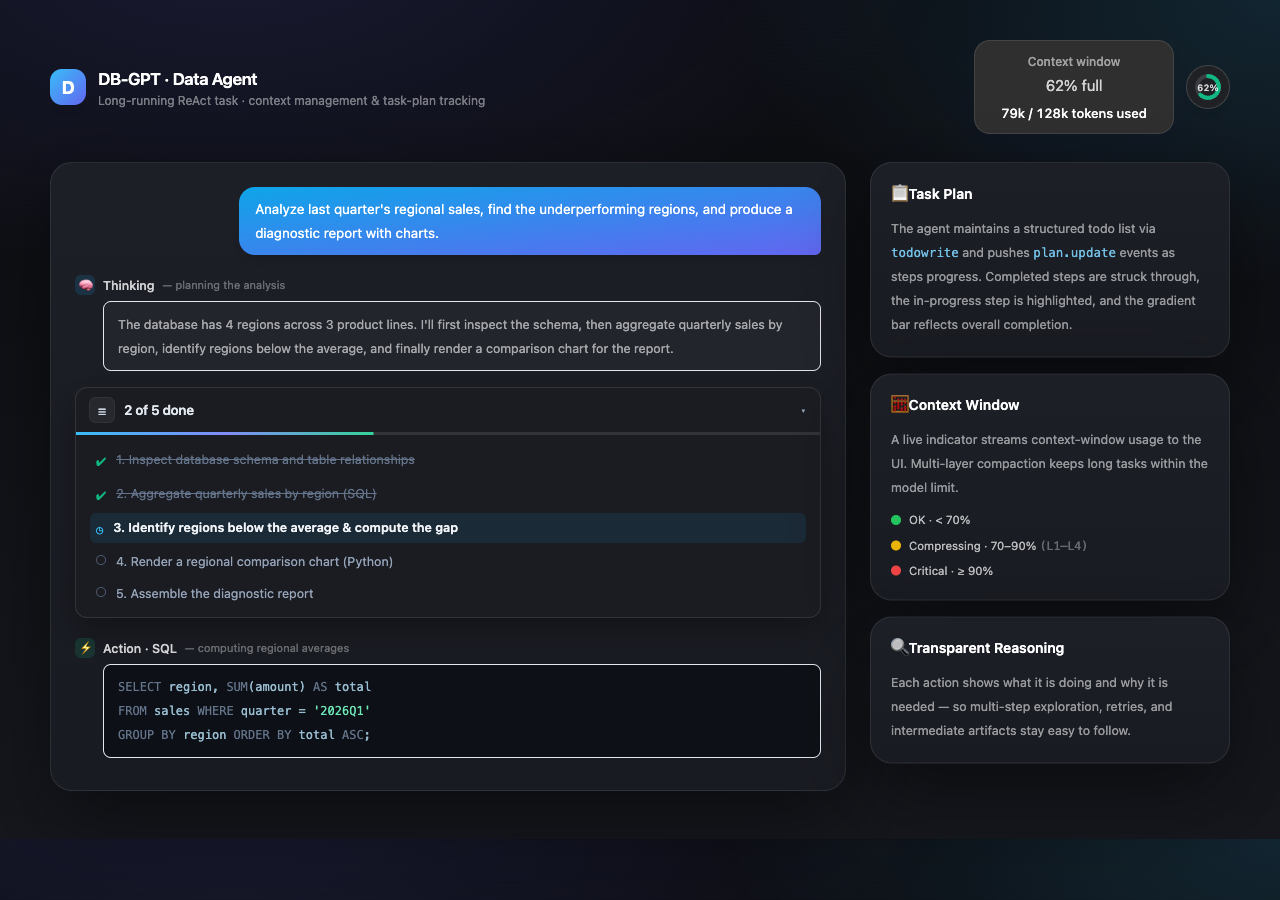Click the DB-GPT logo icon
1280x900 pixels.
pyautogui.click(x=68, y=87)
